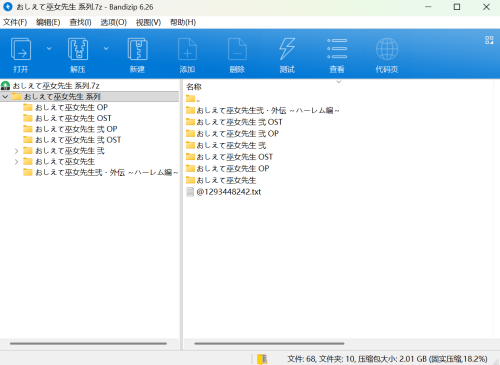The width and height of the screenshot is (500, 365).
Task: Select おしえて巫女先生 系列 folder in tree
Action: coord(62,97)
